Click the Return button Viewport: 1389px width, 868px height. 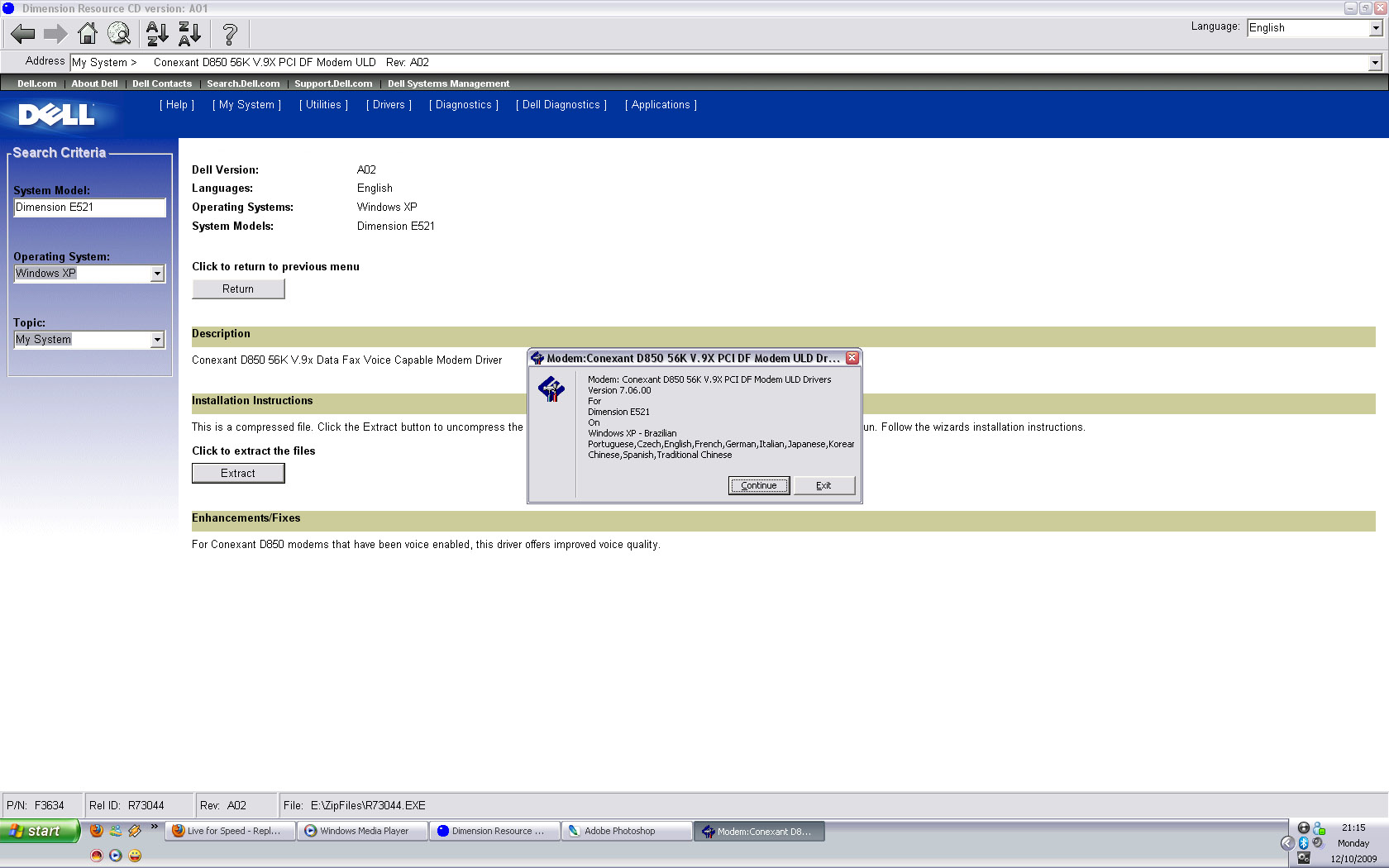pyautogui.click(x=238, y=289)
